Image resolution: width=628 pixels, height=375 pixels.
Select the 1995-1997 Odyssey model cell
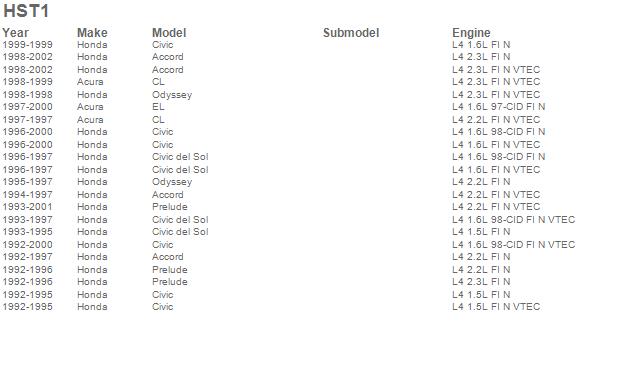click(172, 182)
